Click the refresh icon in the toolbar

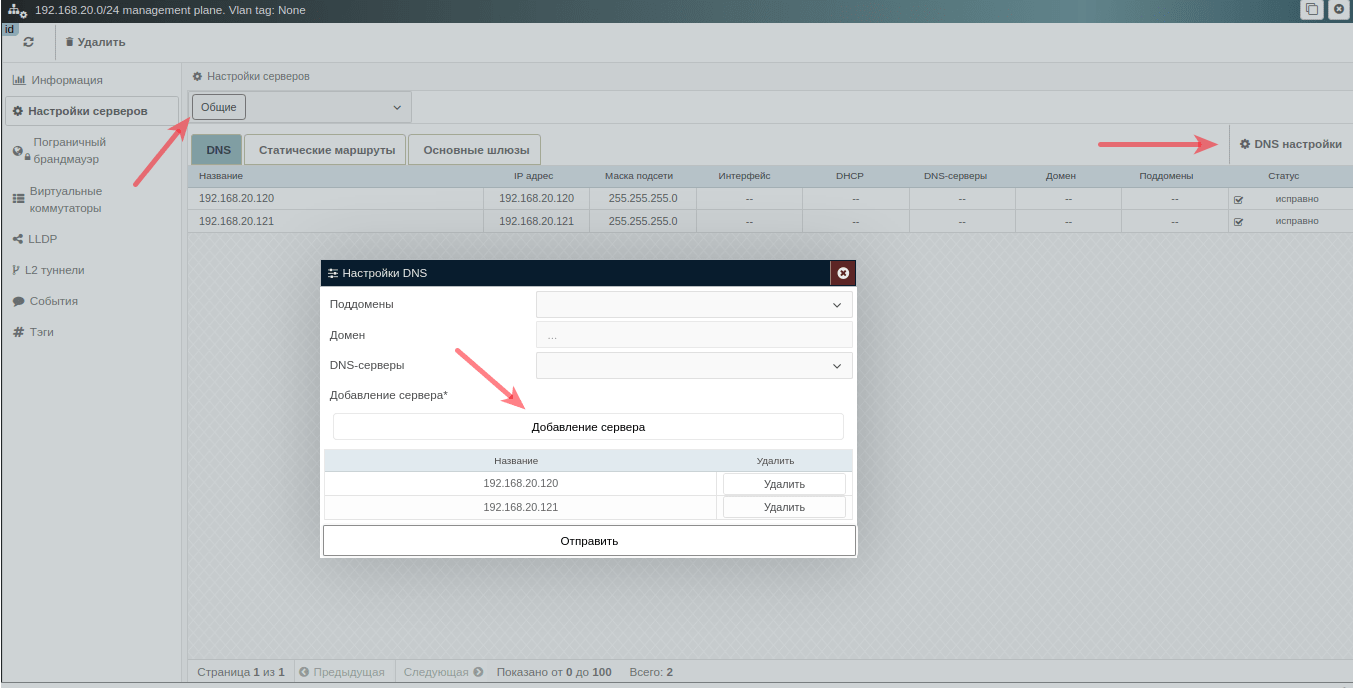pos(28,42)
